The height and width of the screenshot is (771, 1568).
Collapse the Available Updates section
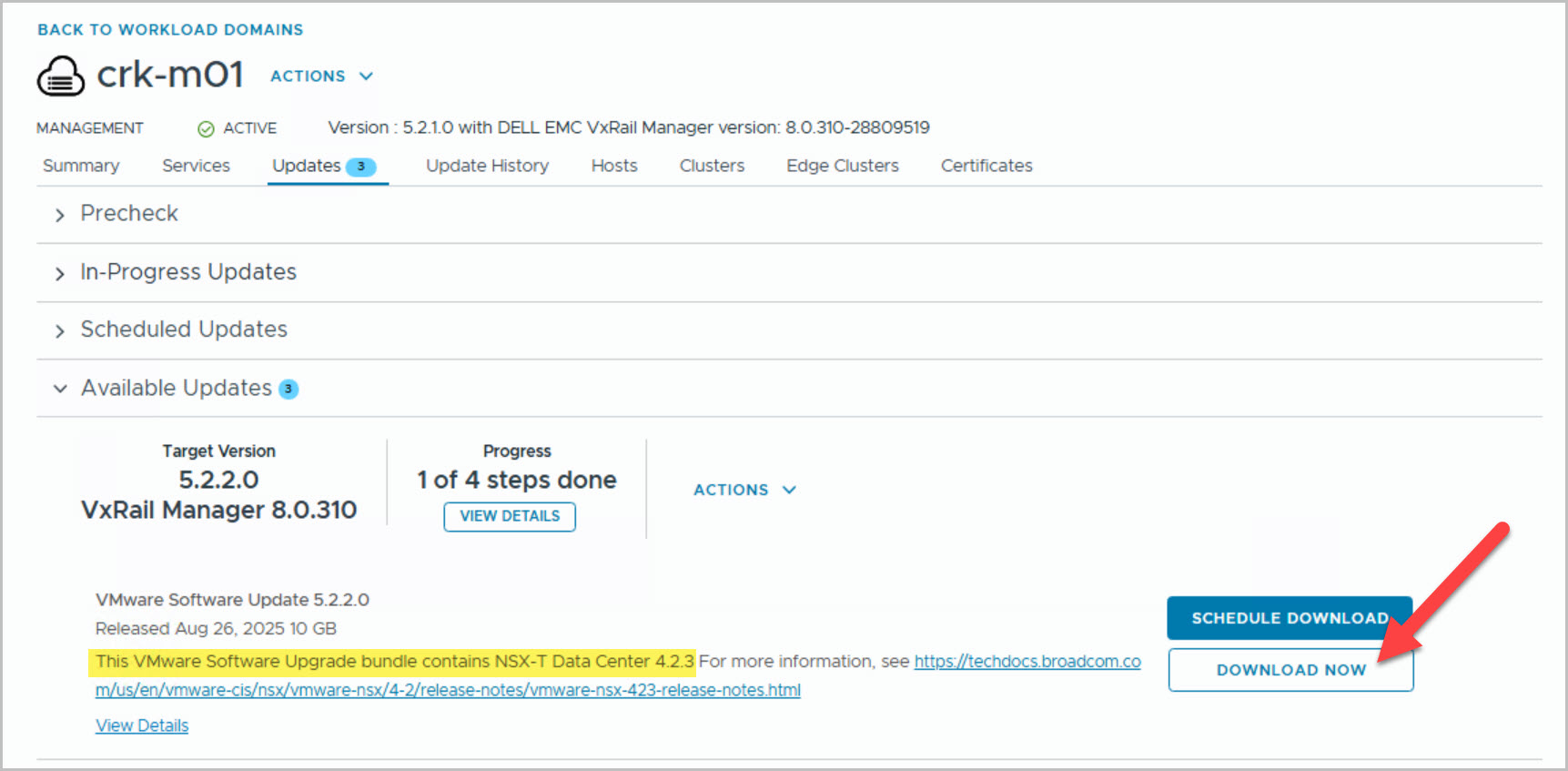(x=60, y=390)
